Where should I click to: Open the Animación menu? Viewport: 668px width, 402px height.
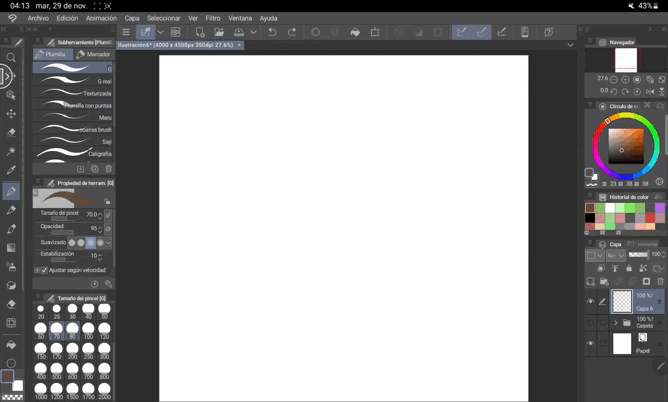(x=101, y=18)
